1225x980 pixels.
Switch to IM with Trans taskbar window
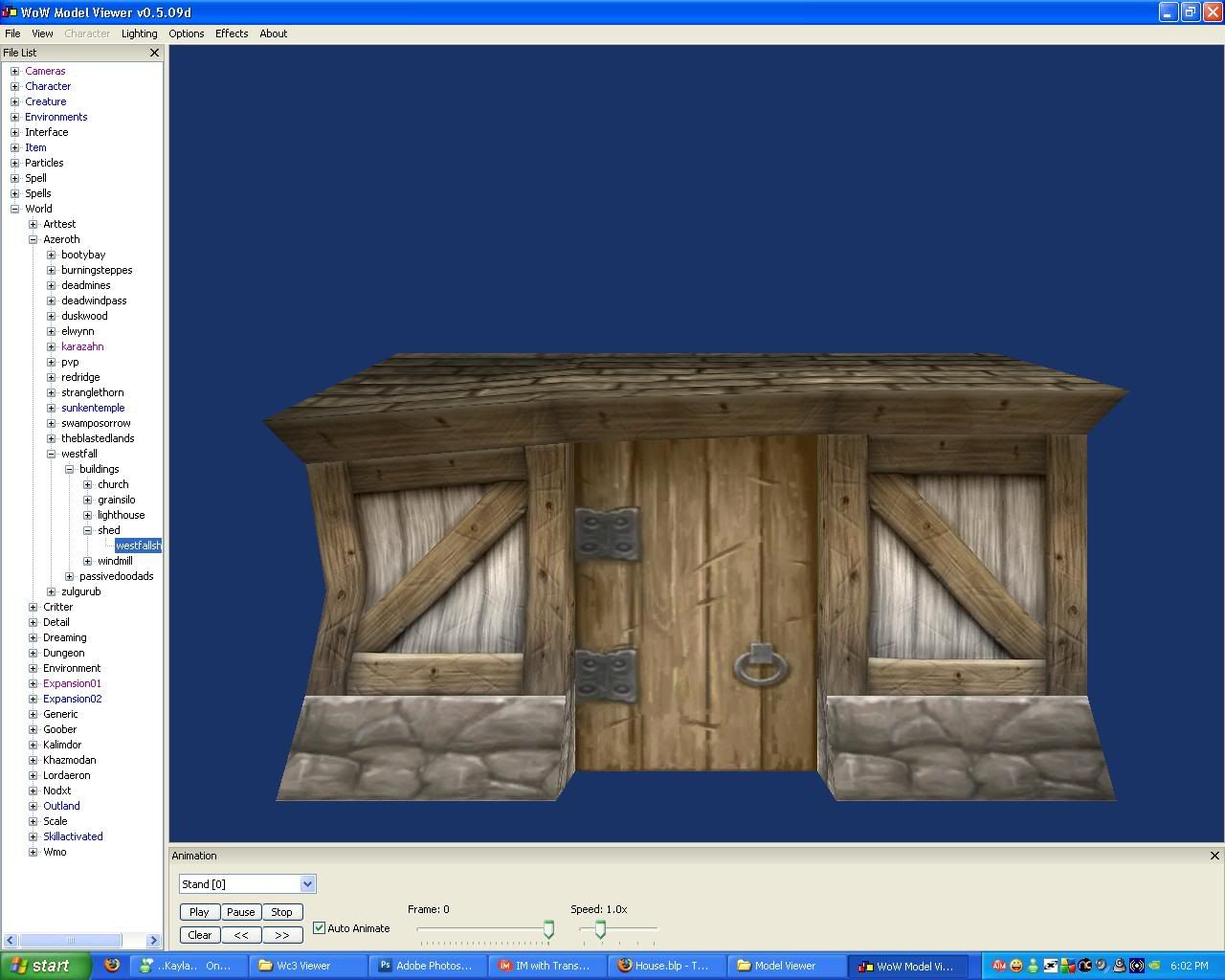pos(549,966)
